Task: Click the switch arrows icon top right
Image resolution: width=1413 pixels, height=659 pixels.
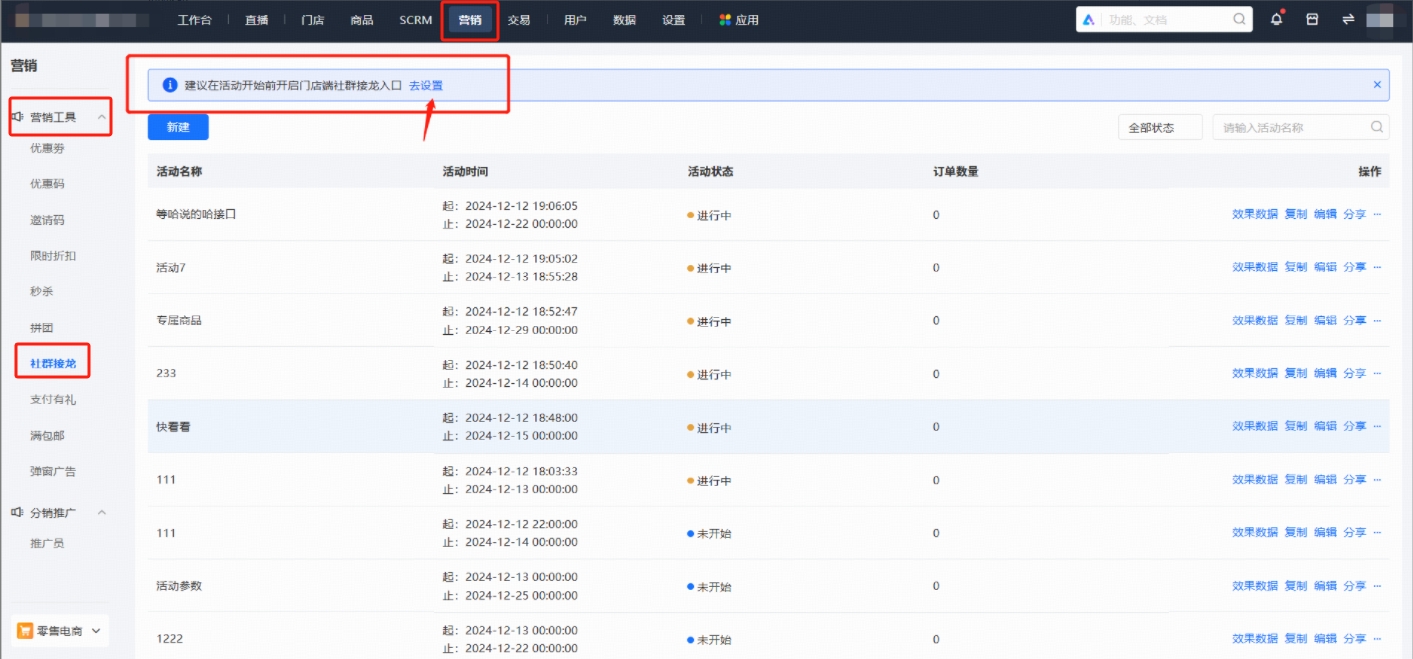Action: click(x=1346, y=18)
